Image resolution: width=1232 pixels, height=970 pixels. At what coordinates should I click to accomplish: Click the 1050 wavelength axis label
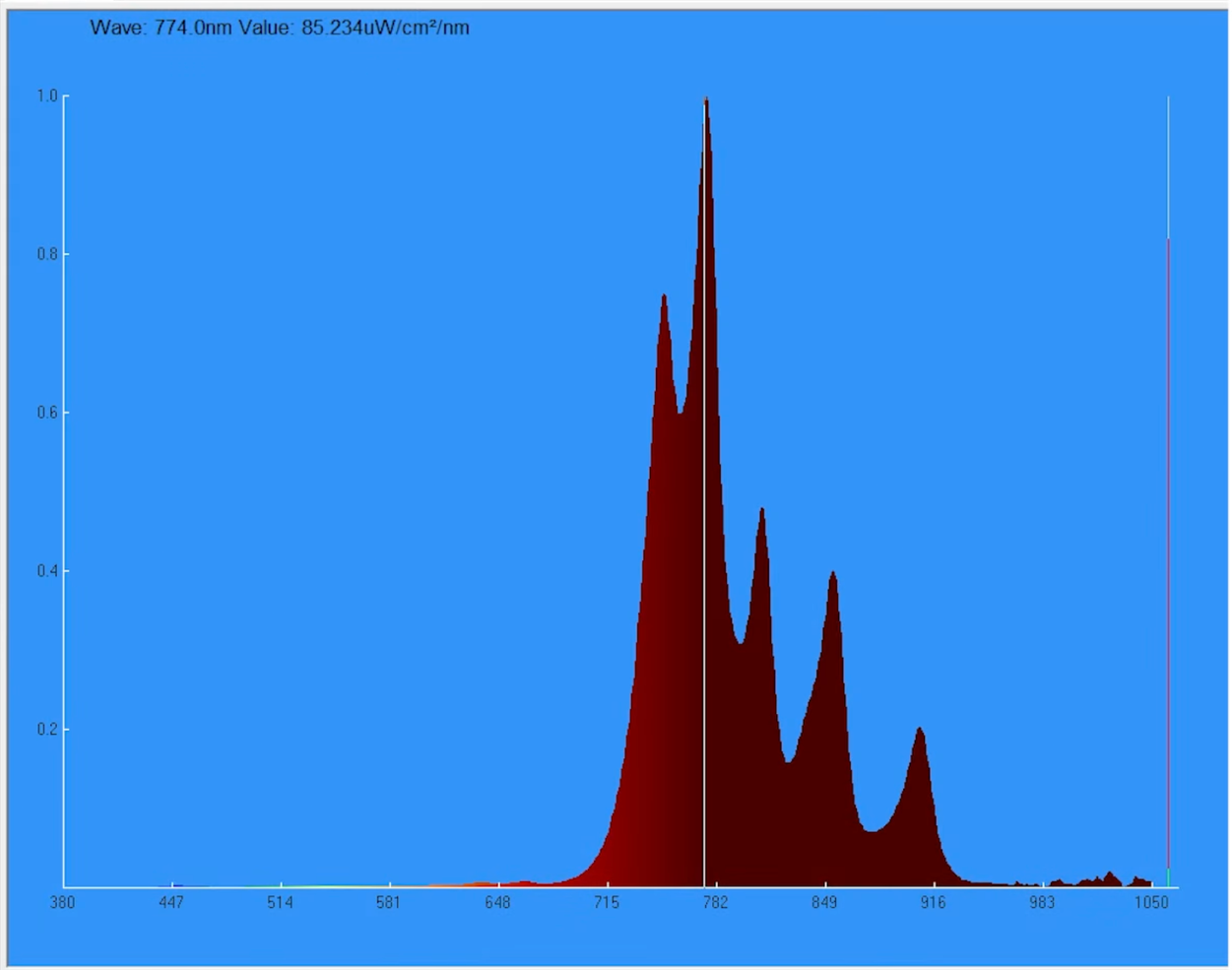tap(1151, 902)
